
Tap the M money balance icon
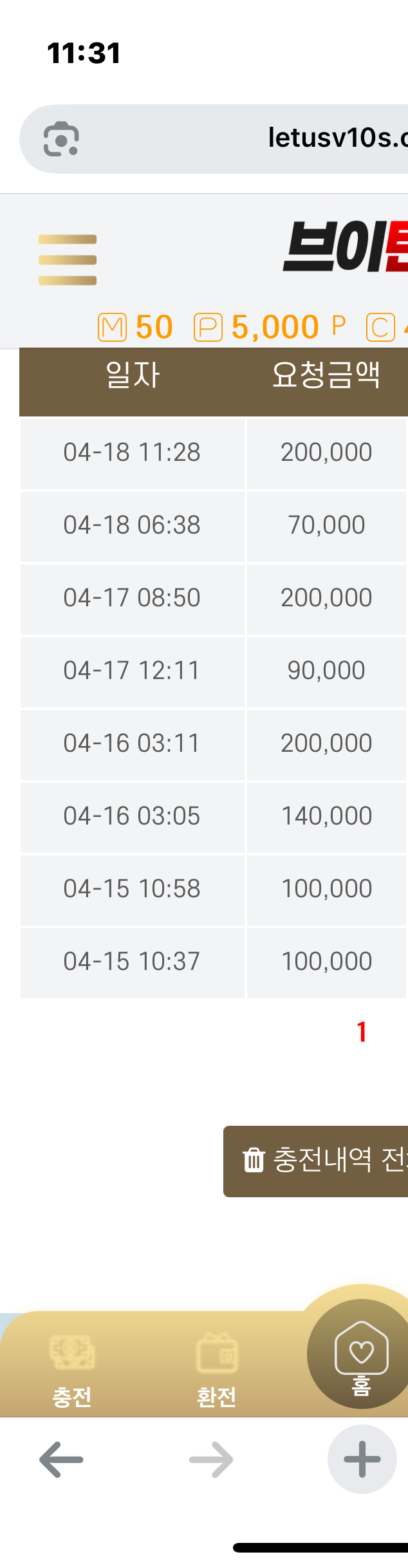point(113,327)
